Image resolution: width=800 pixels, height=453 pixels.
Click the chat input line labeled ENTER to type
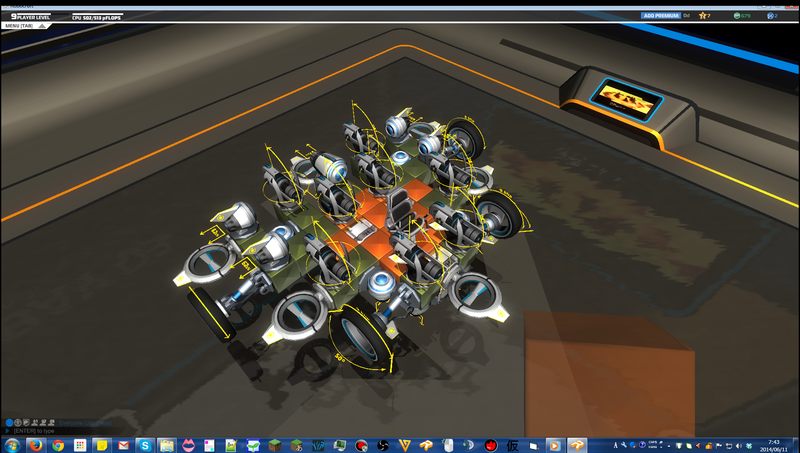[x=34, y=431]
